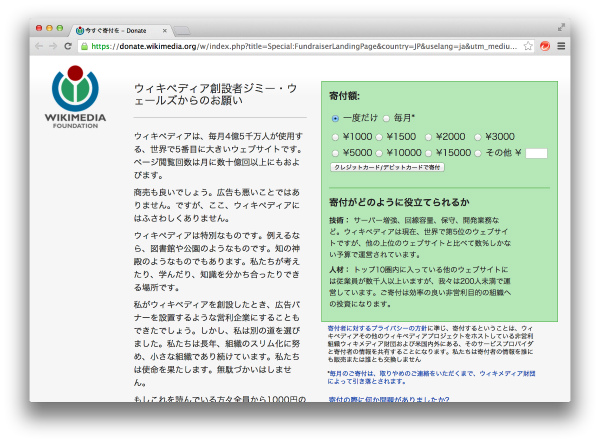Open a new tab button
The width and height of the screenshot is (600, 443).
click(182, 31)
